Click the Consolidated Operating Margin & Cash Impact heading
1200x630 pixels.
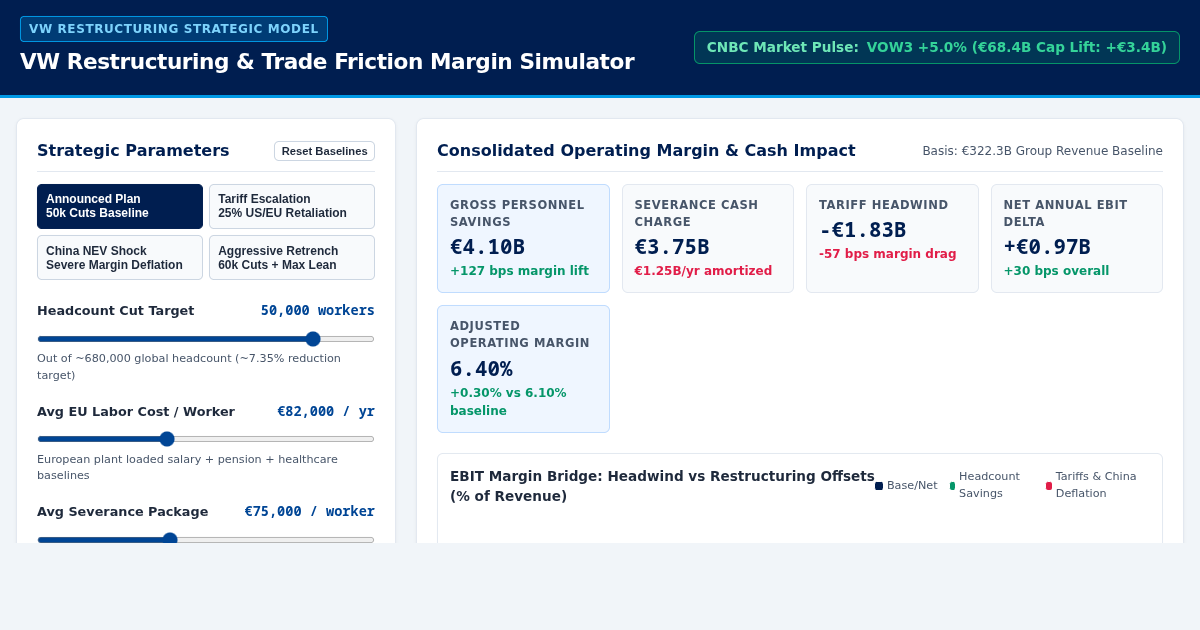coord(646,151)
